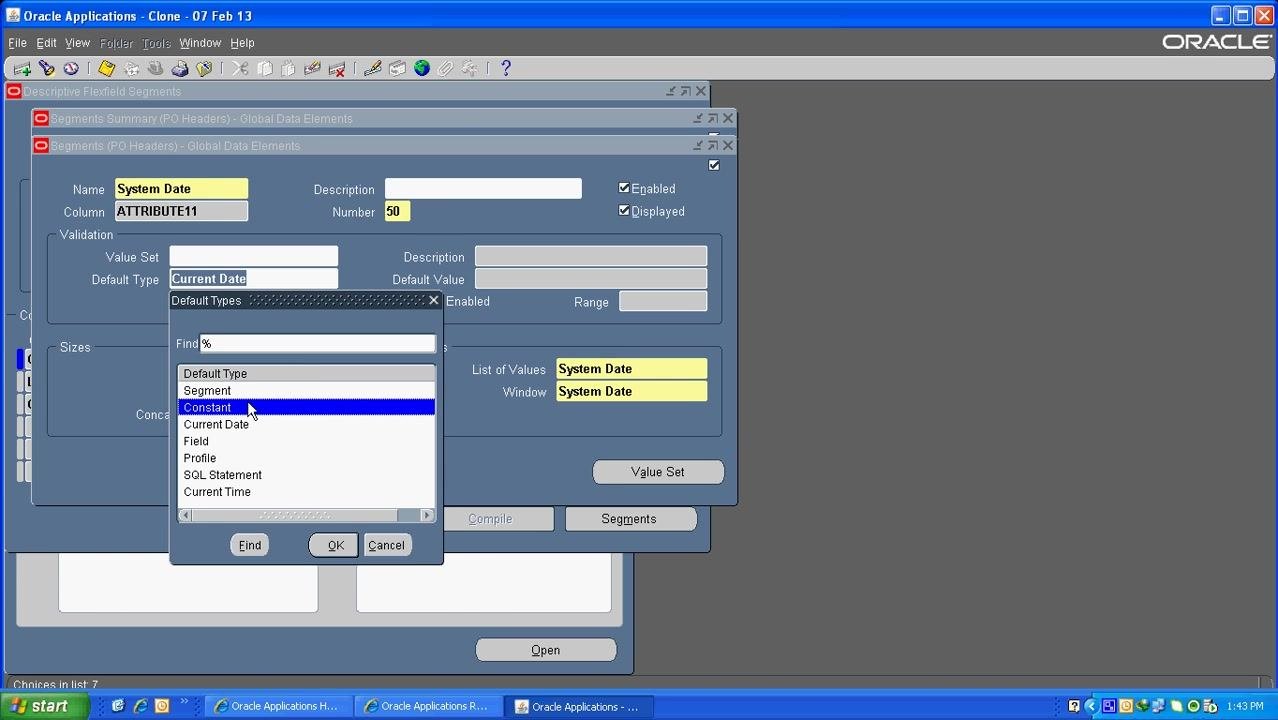Click the Attachments paperclip icon

coord(446,69)
